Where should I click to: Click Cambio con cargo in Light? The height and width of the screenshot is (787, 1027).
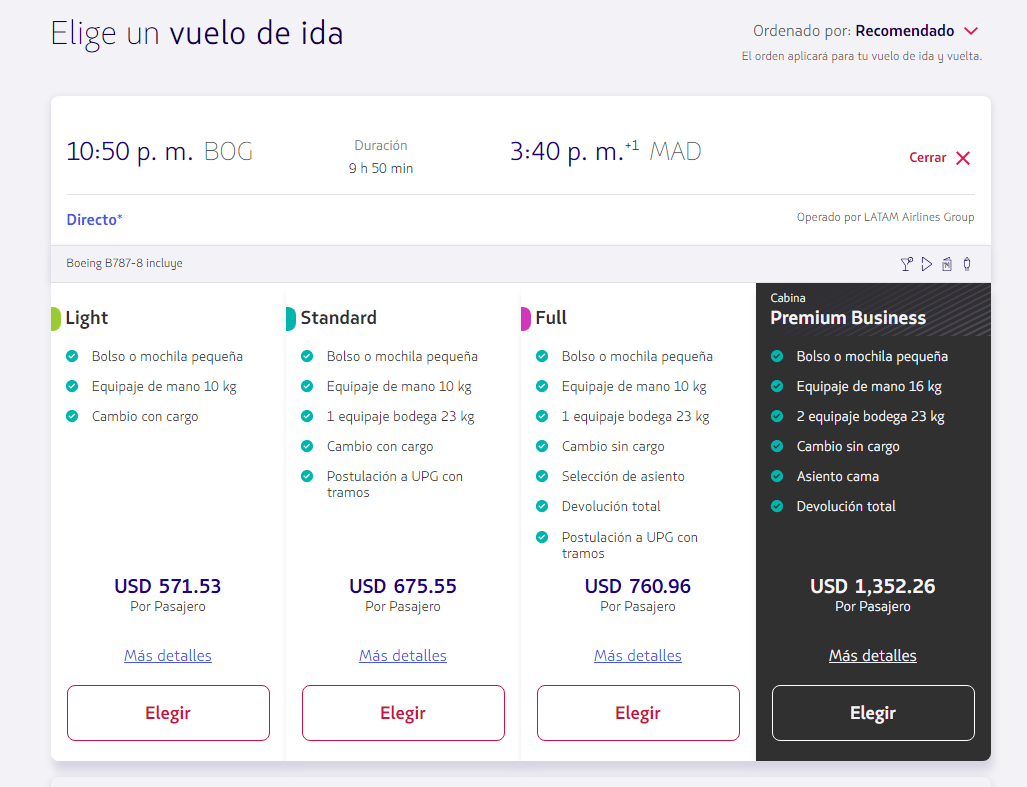tap(145, 417)
